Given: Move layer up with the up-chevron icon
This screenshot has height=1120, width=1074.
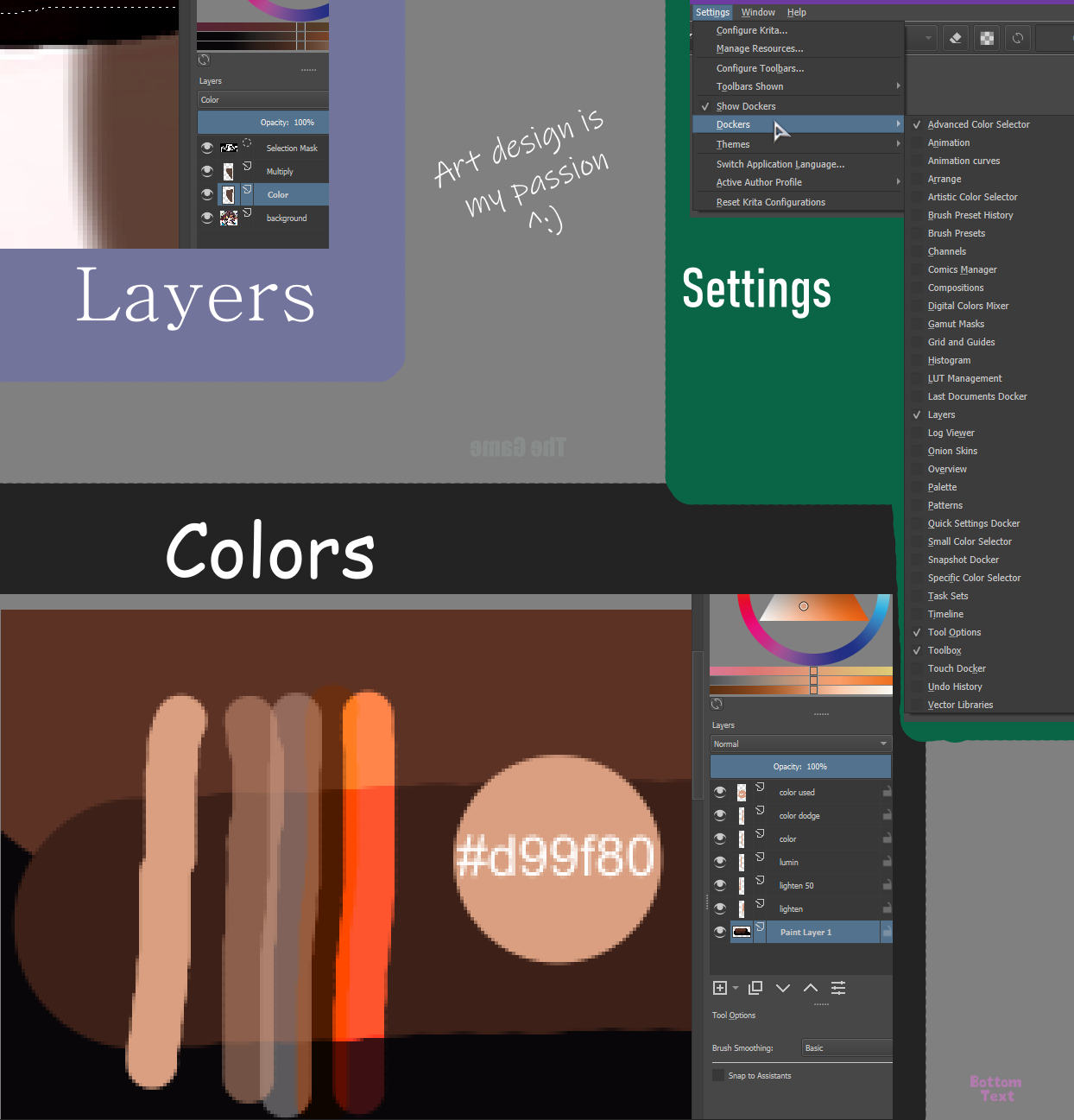Looking at the screenshot, I should [x=811, y=988].
